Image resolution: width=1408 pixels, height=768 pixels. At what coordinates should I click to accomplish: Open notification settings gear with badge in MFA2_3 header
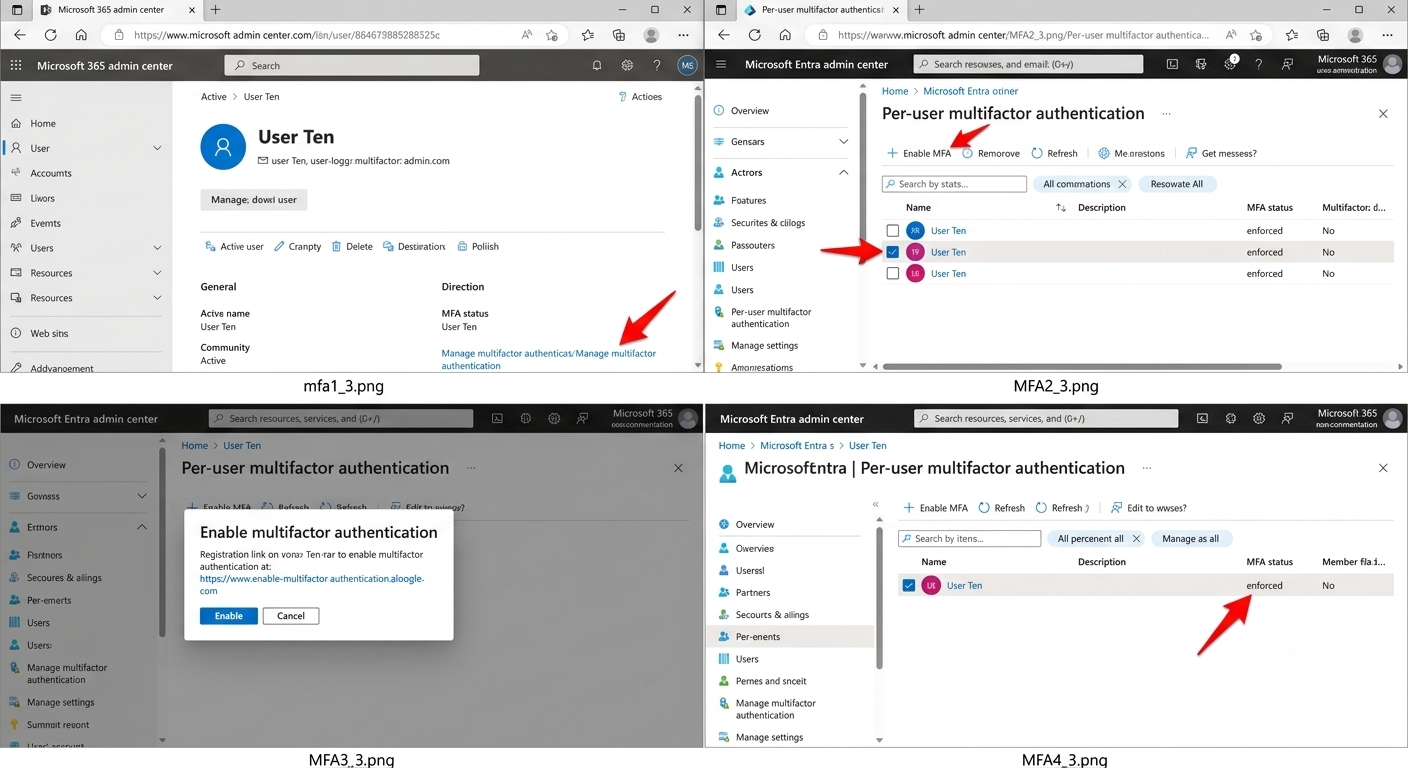click(x=1231, y=63)
